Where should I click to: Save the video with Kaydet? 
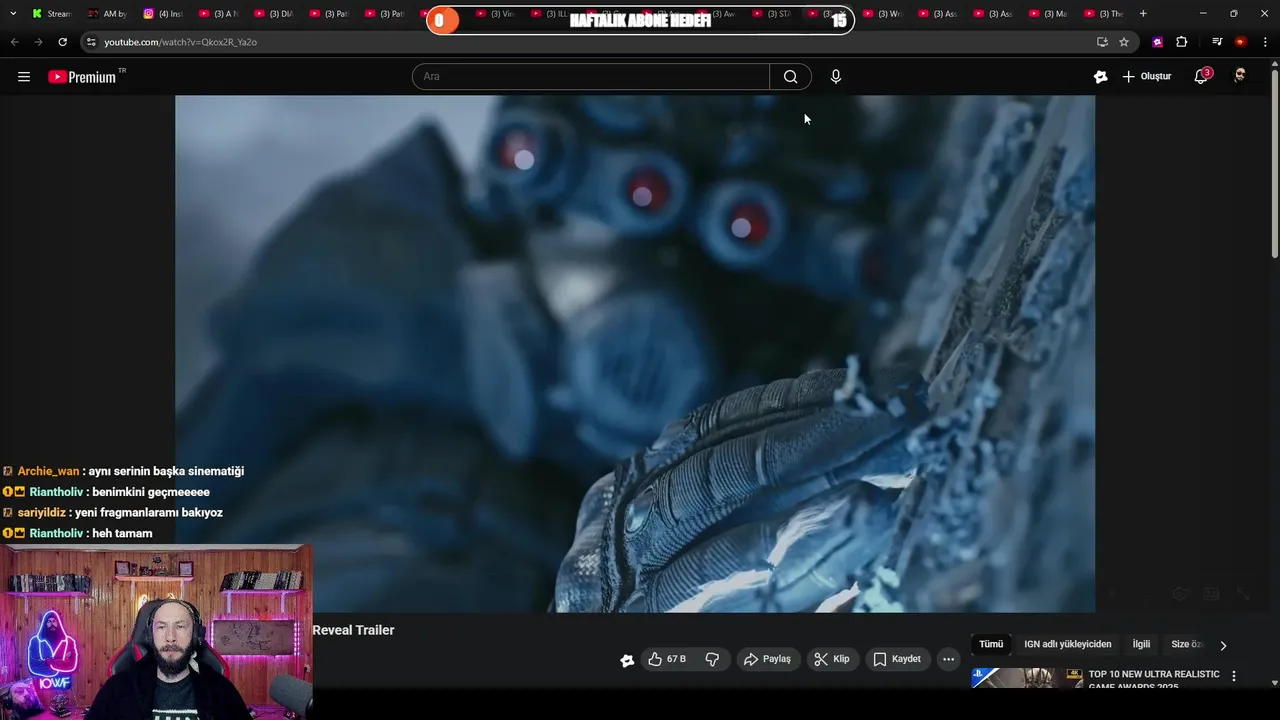pyautogui.click(x=897, y=659)
